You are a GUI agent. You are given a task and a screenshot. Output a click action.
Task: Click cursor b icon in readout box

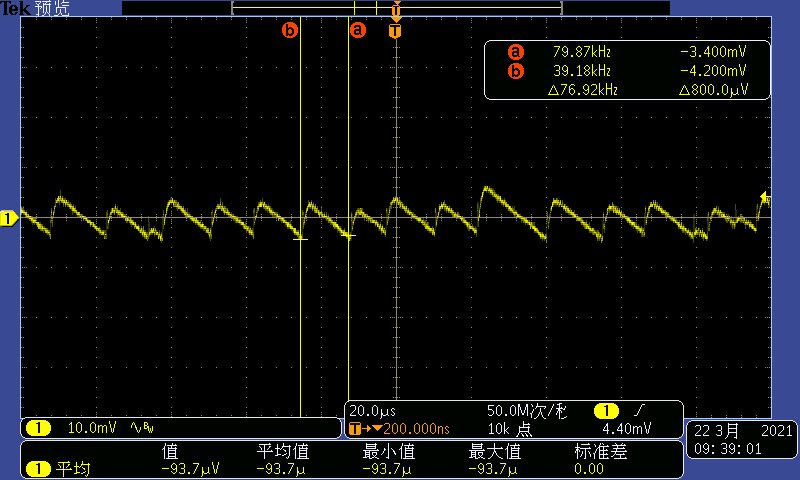[516, 70]
